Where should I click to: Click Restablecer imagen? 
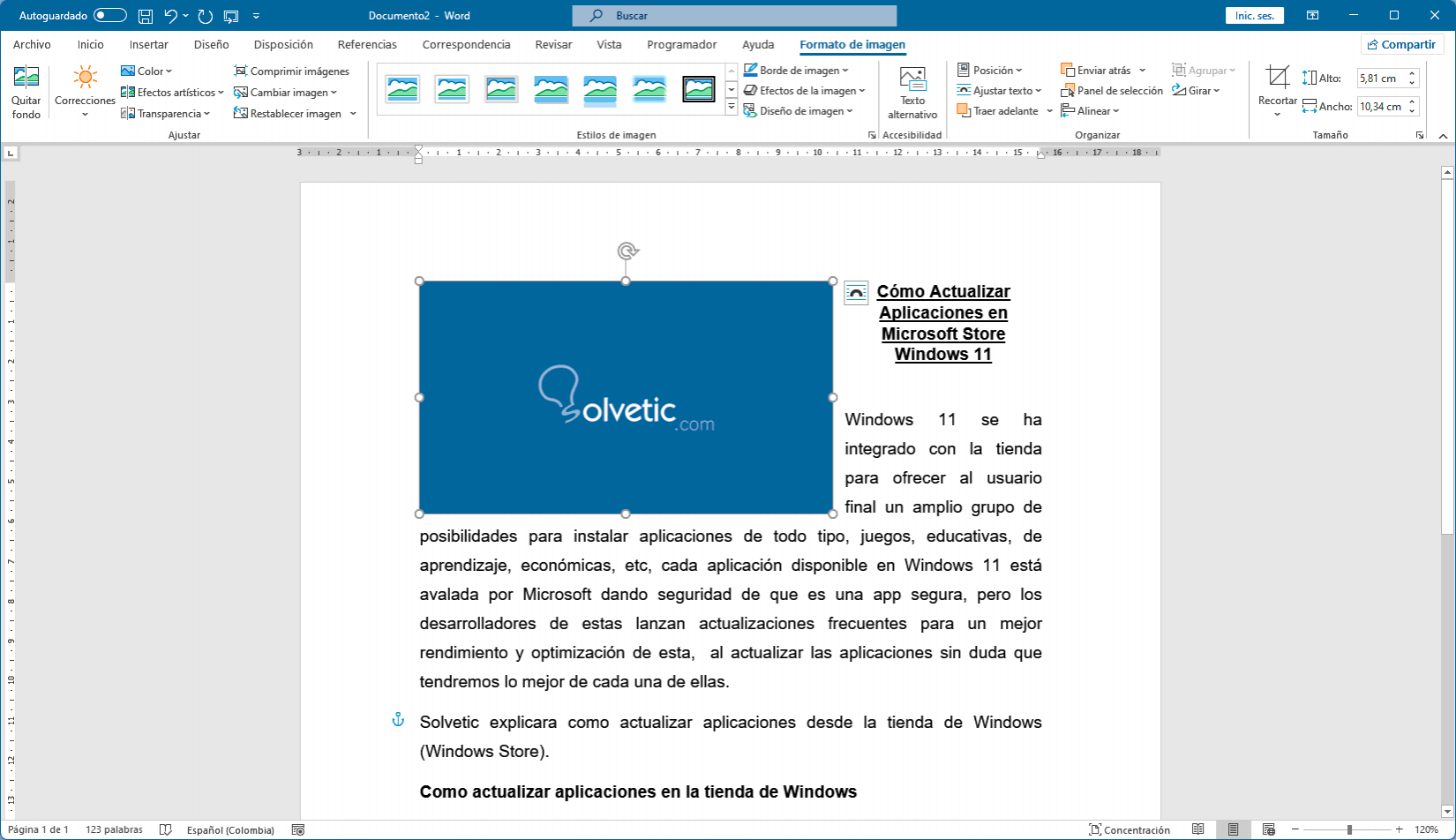click(288, 113)
